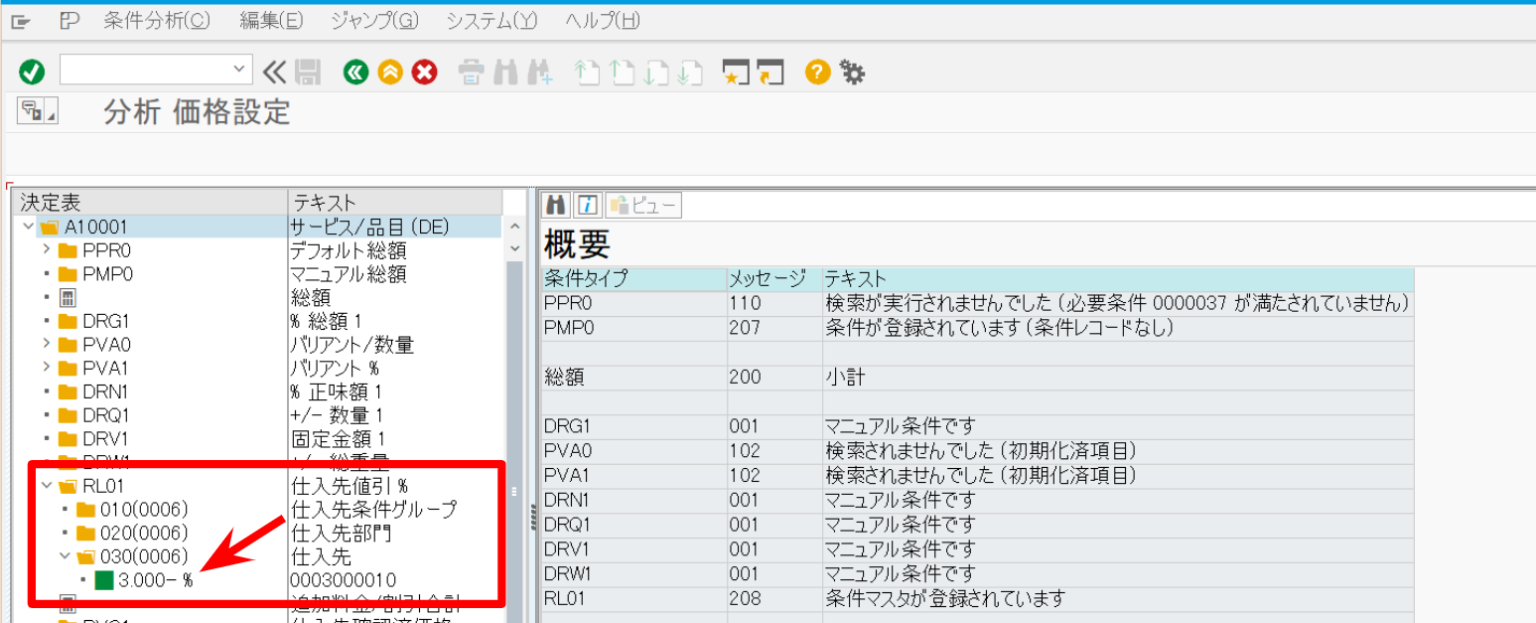Click the Previous Page icon

pos(622,72)
